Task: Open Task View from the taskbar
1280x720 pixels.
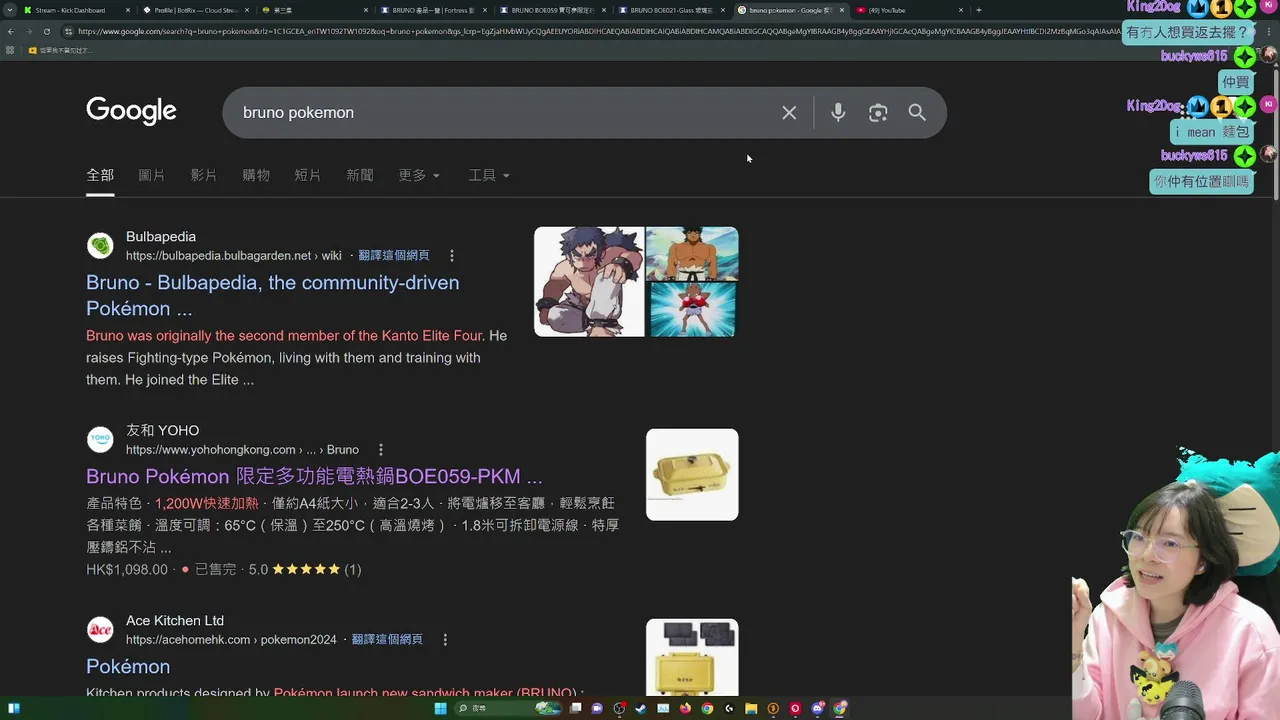Action: 575,708
